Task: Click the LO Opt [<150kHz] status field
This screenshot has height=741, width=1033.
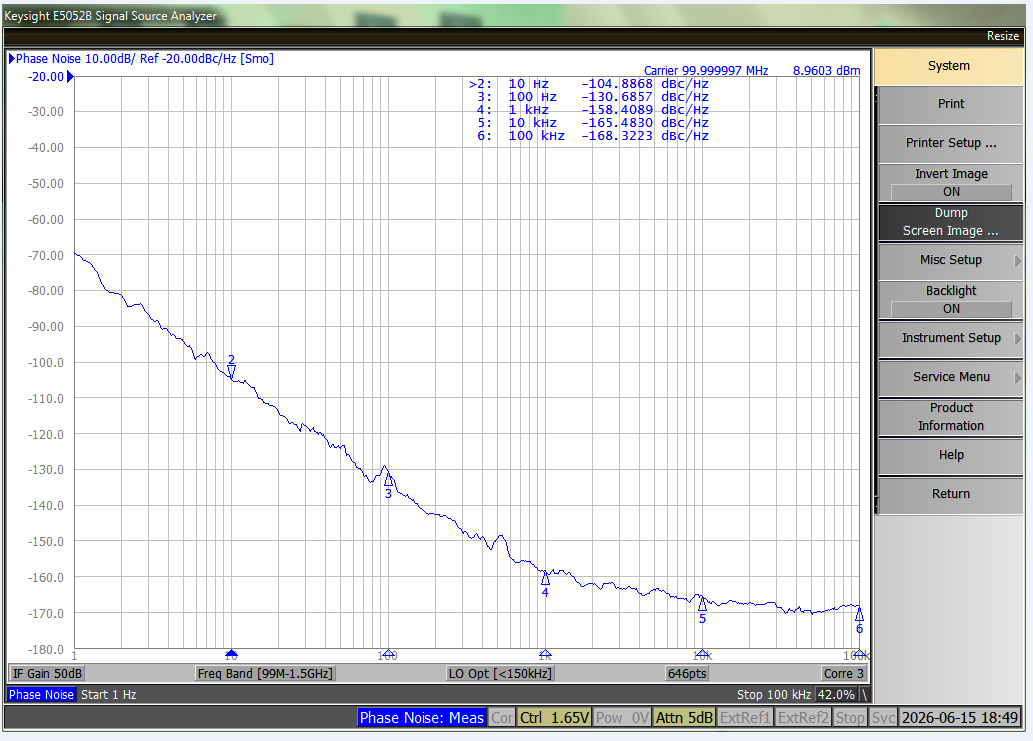Action: [x=500, y=673]
